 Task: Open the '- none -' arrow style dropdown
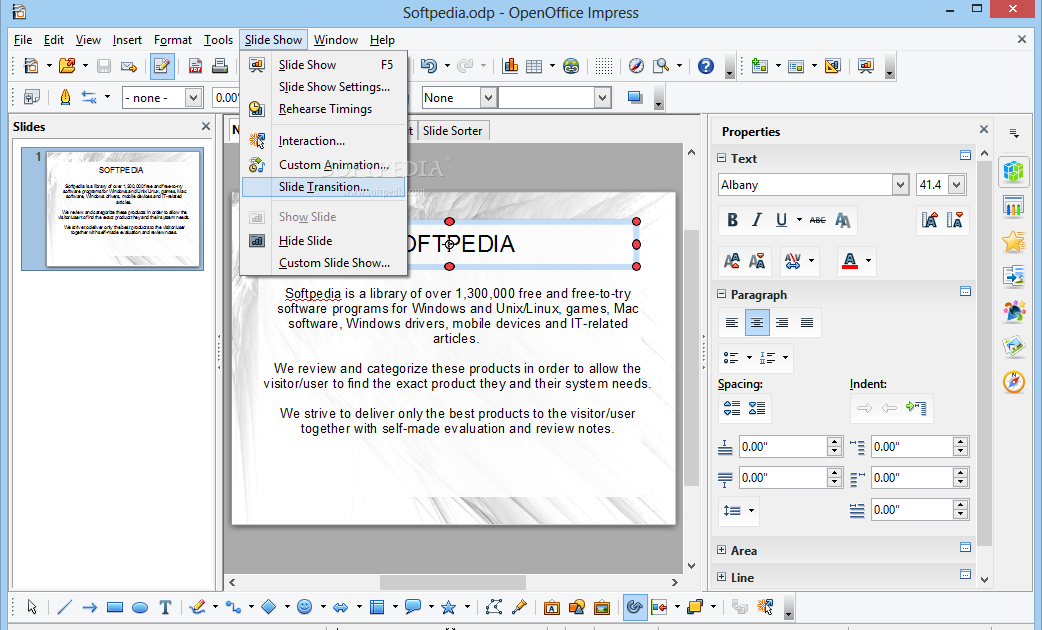[193, 98]
